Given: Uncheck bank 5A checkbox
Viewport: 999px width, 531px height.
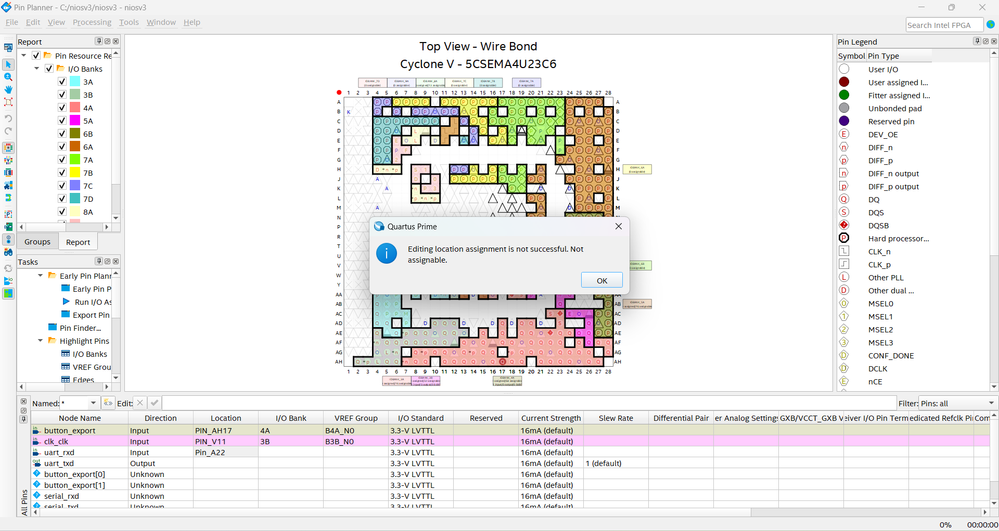Looking at the screenshot, I should coord(62,120).
